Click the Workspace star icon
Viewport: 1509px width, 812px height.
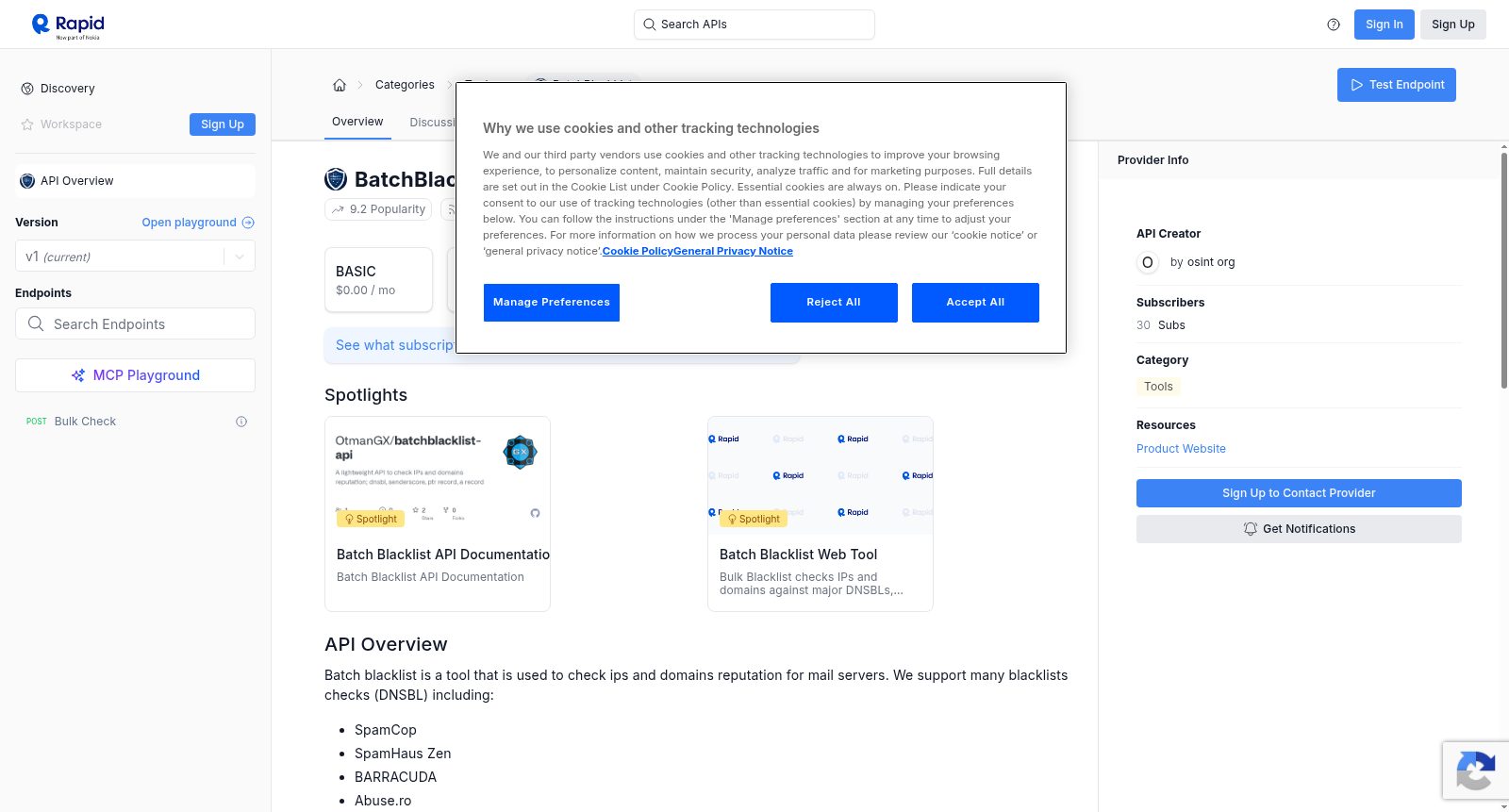(x=27, y=124)
